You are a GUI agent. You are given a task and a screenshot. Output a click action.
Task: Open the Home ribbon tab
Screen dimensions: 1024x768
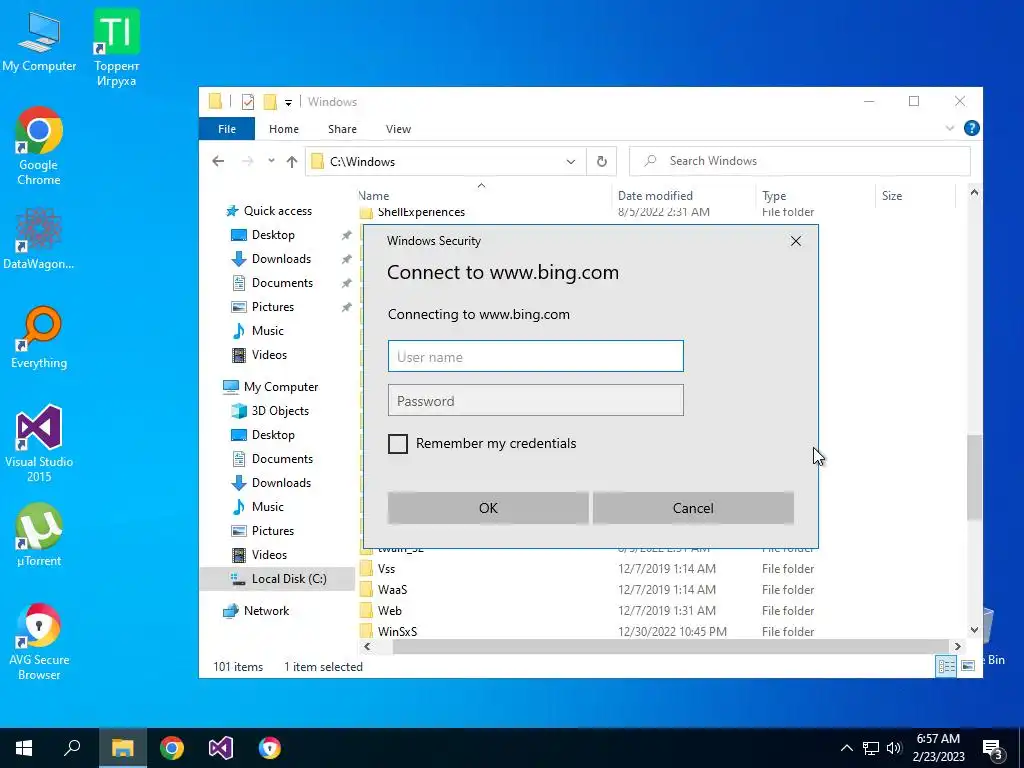pos(283,129)
